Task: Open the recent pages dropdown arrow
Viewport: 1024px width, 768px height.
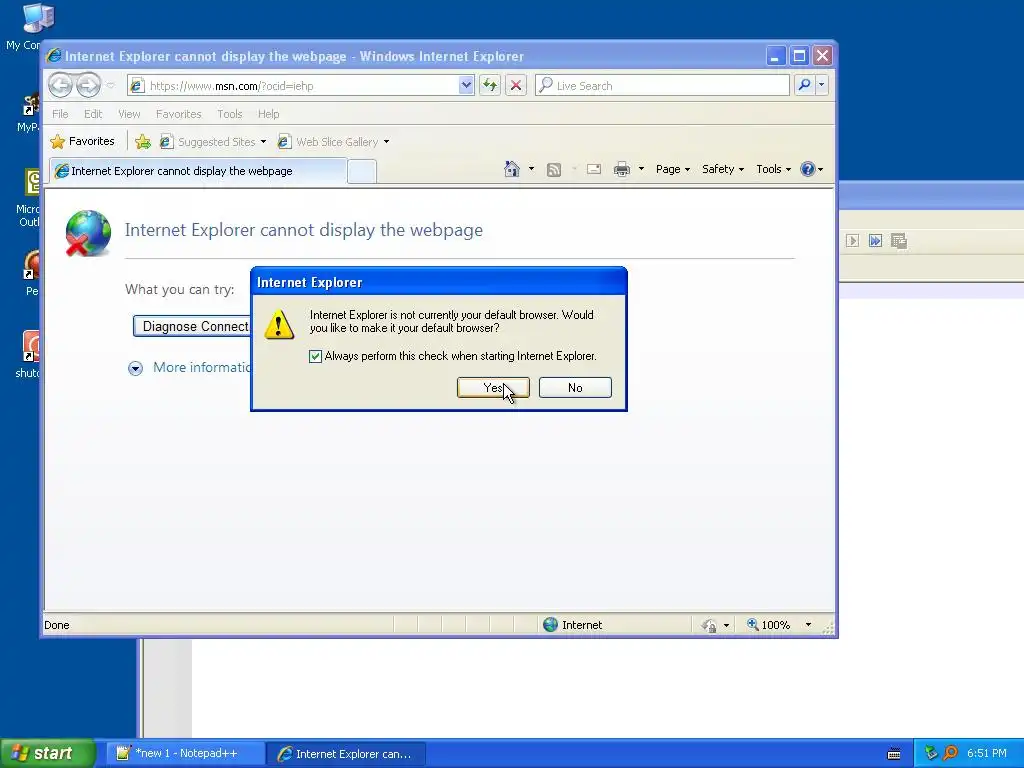Action: (x=110, y=86)
